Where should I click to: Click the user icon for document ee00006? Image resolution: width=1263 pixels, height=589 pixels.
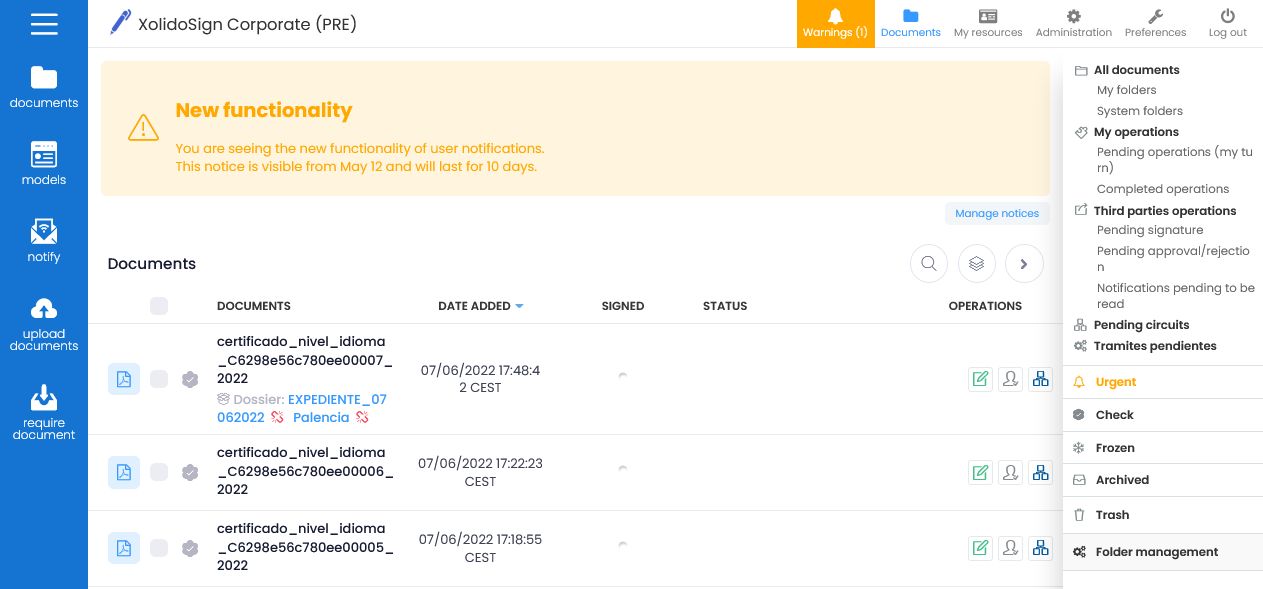click(x=1011, y=472)
